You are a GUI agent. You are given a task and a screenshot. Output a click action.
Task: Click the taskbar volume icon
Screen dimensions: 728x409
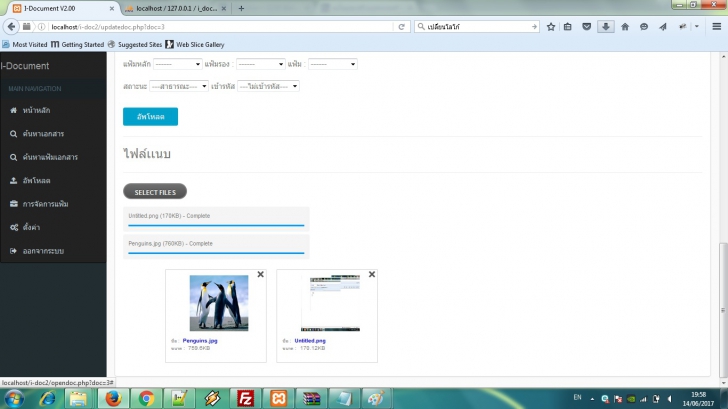click(x=669, y=399)
